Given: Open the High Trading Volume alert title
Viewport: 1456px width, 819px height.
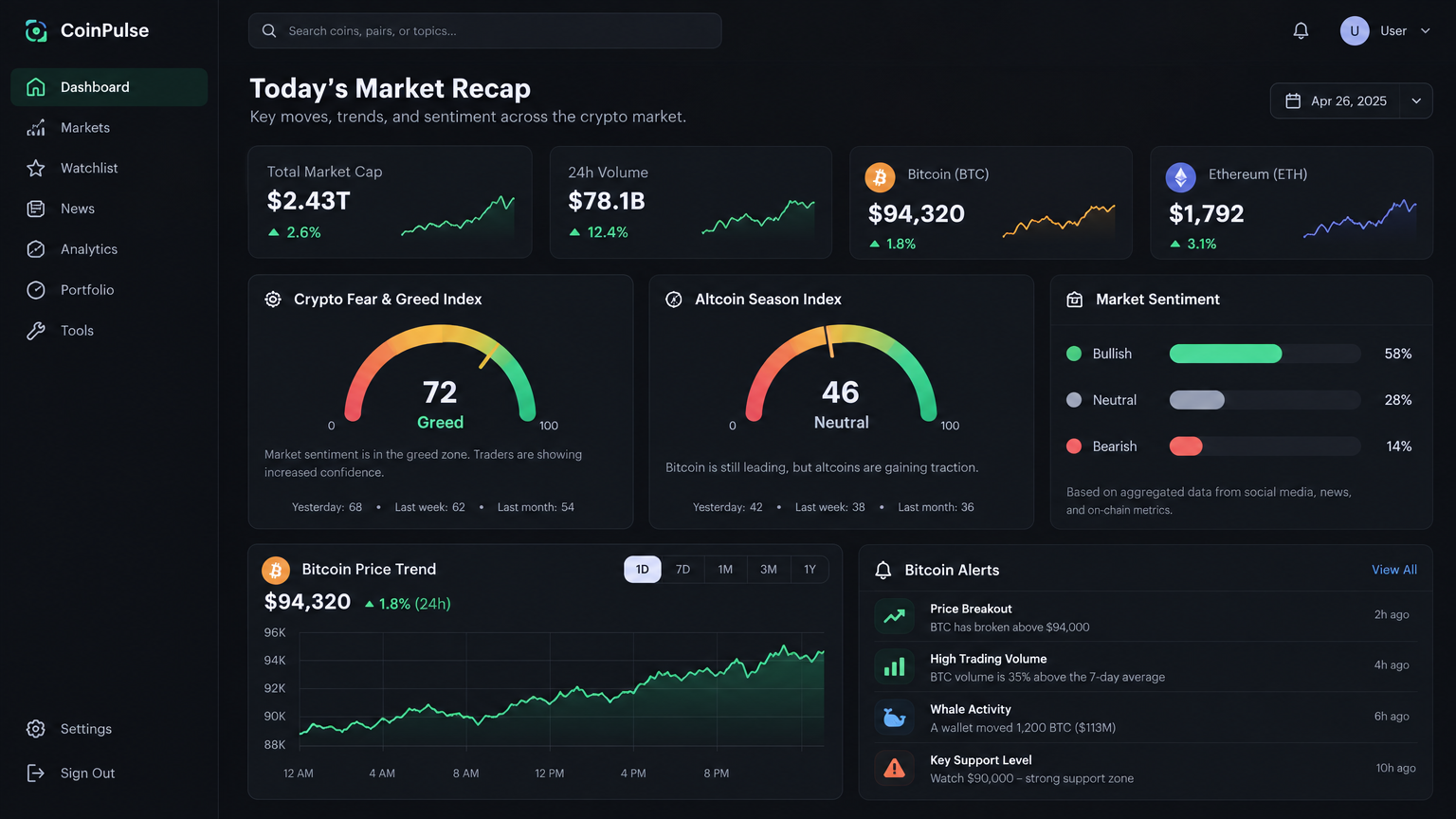Looking at the screenshot, I should coord(989,659).
